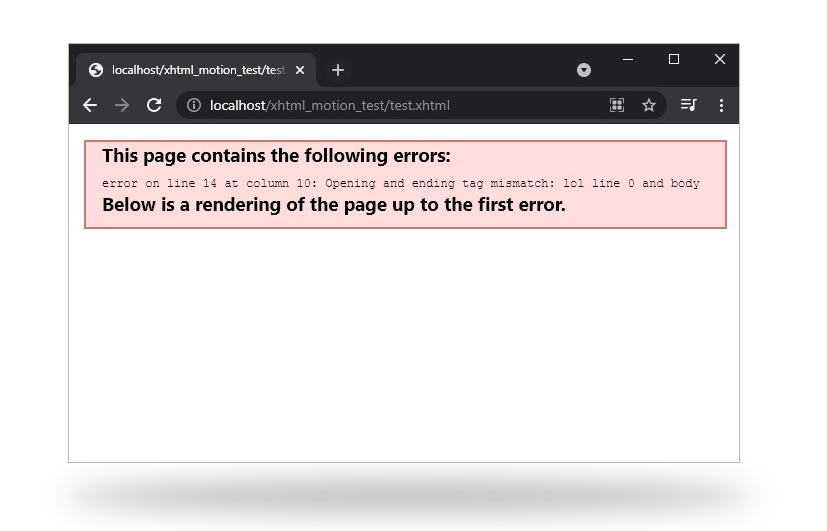Close the browser window
This screenshot has height=531, width=827.
tap(719, 60)
